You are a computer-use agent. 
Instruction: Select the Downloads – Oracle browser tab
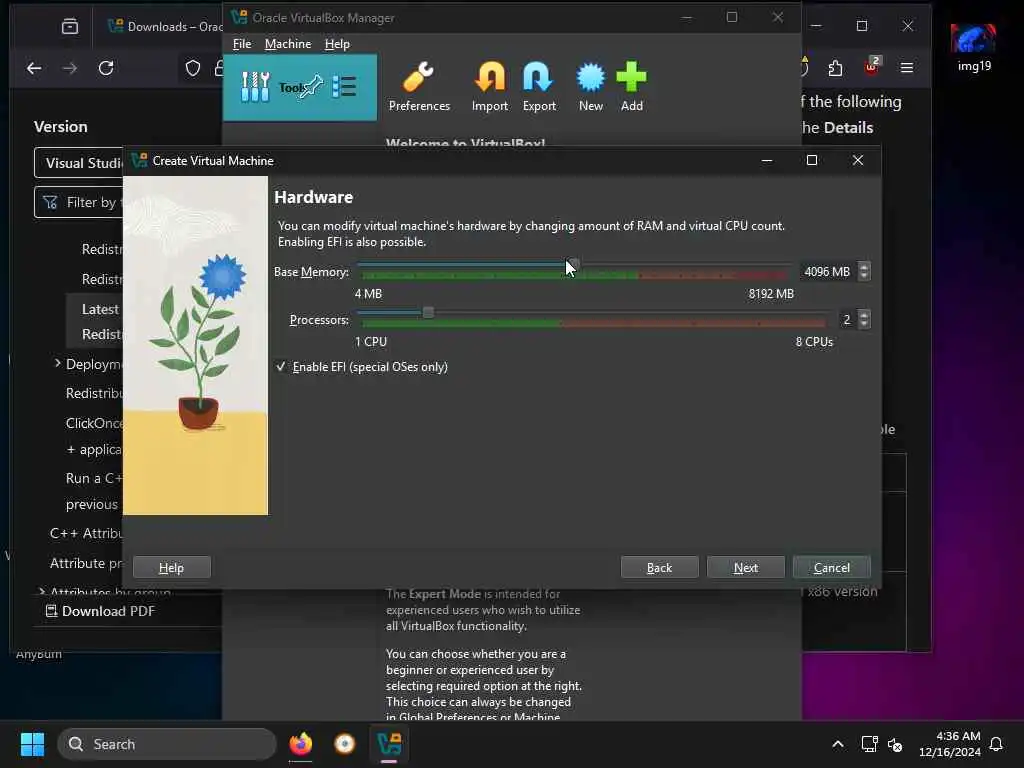(x=167, y=26)
